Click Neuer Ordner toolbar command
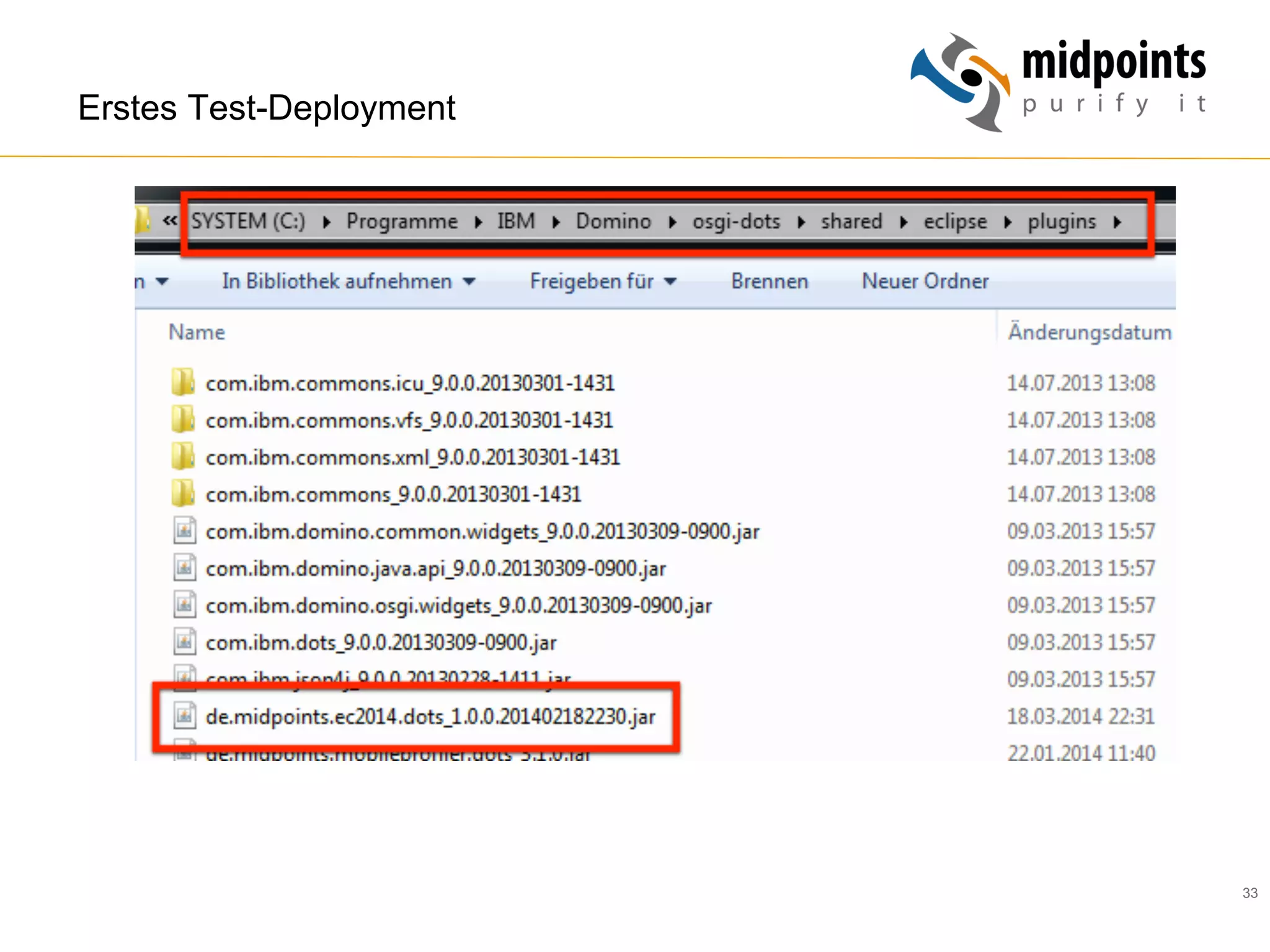Image resolution: width=1270 pixels, height=952 pixels. click(x=925, y=281)
